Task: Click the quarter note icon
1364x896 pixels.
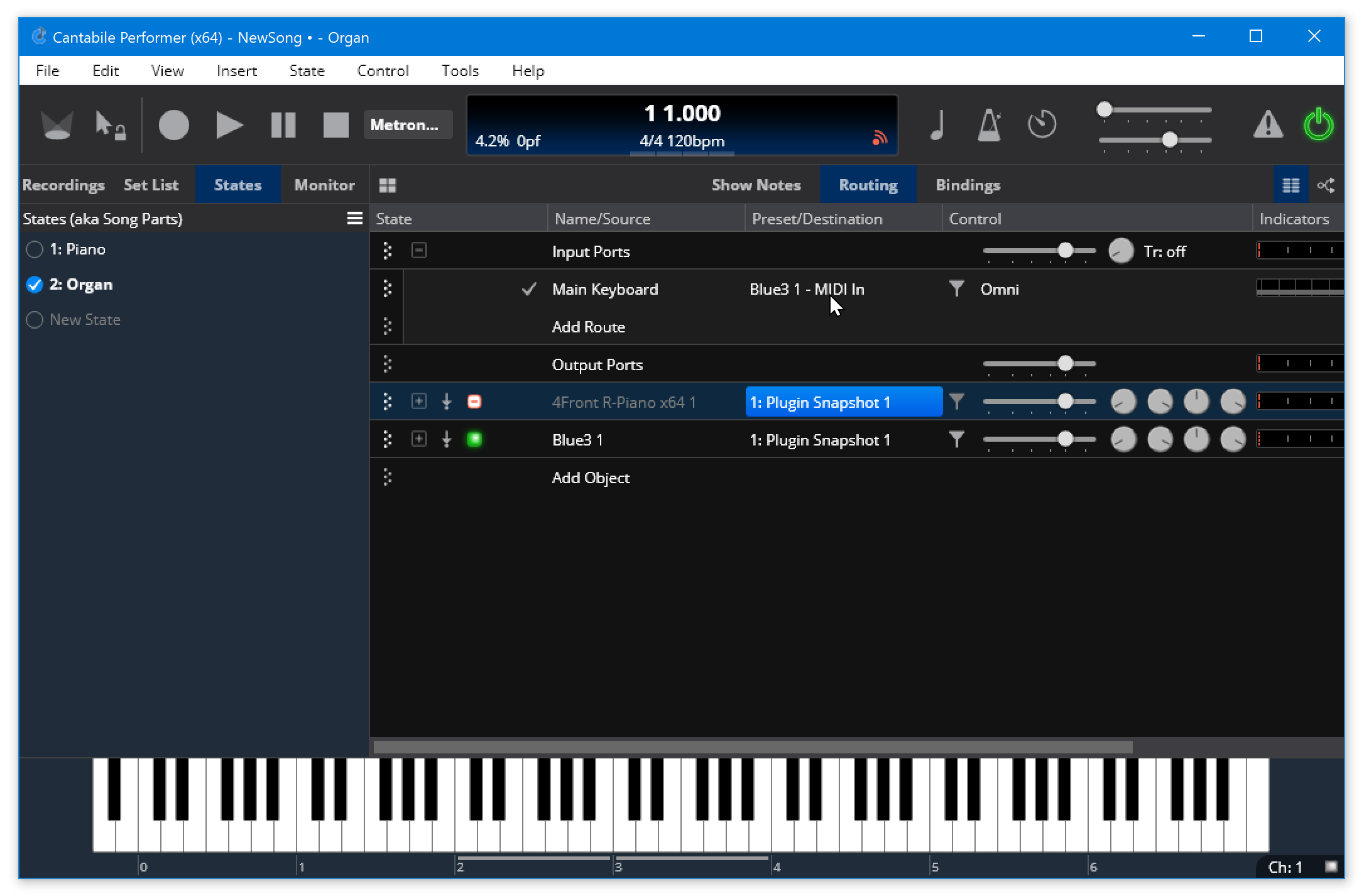Action: (937, 124)
